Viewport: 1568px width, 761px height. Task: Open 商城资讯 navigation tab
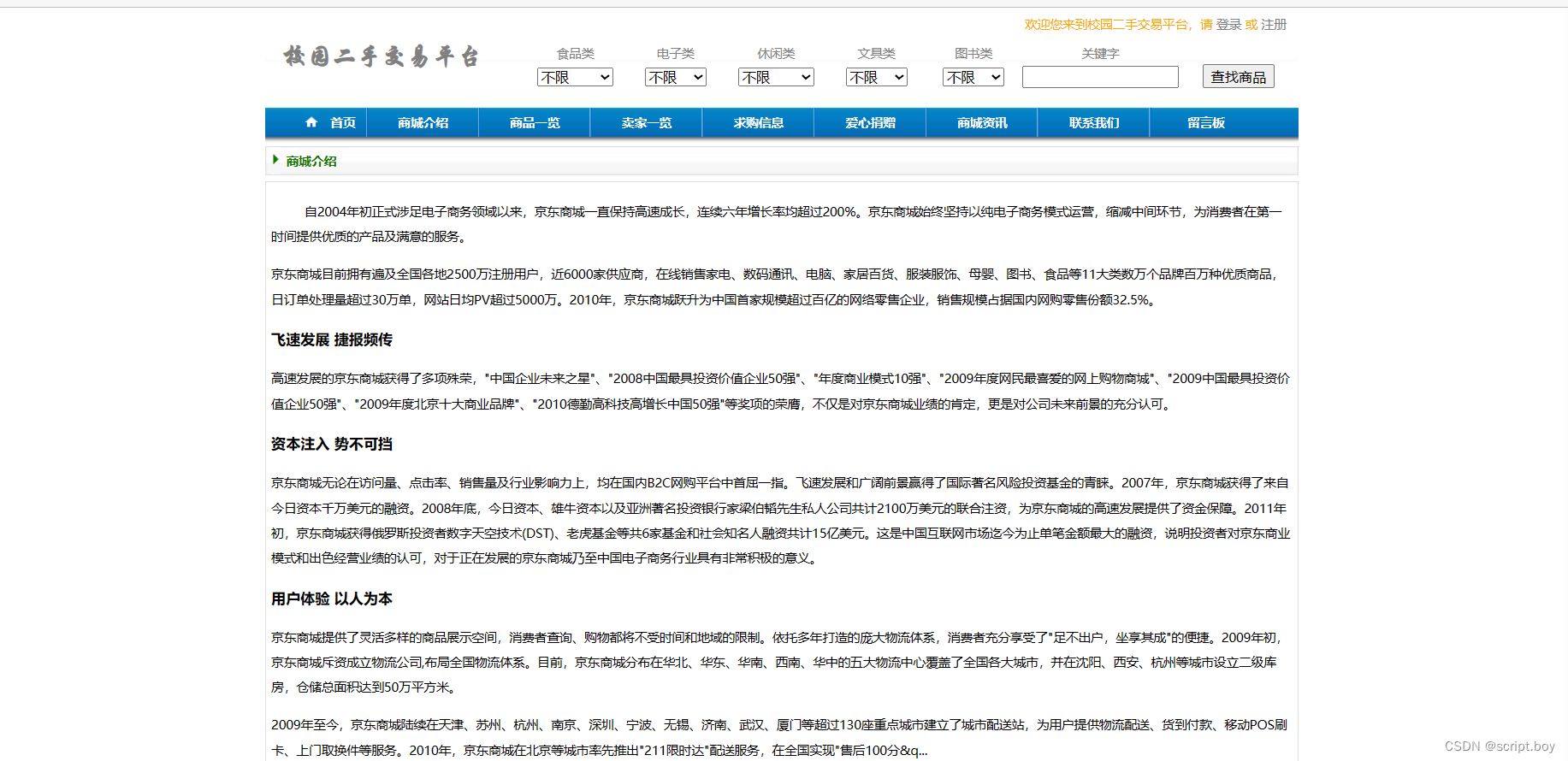tap(982, 123)
